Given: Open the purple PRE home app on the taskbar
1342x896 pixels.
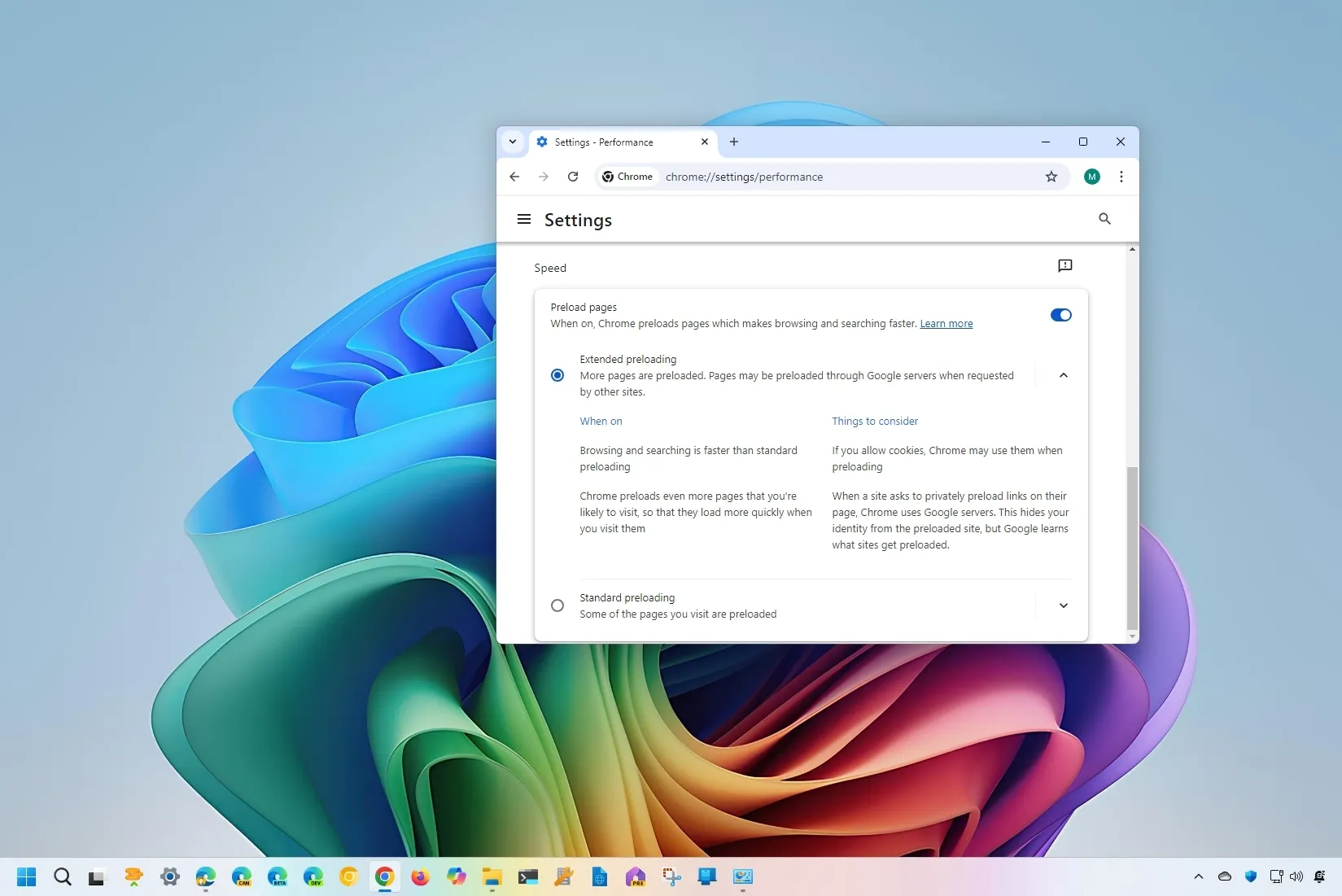Looking at the screenshot, I should (x=635, y=876).
